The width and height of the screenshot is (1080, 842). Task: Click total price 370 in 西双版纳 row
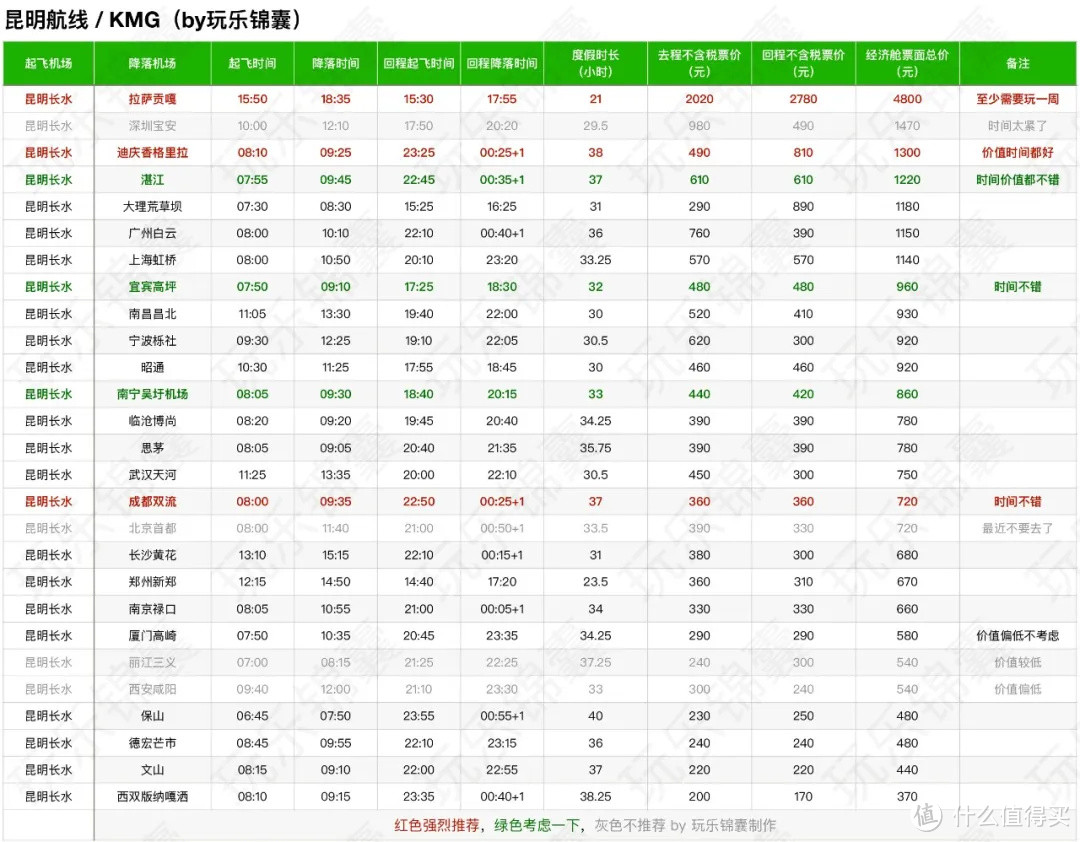coord(907,797)
